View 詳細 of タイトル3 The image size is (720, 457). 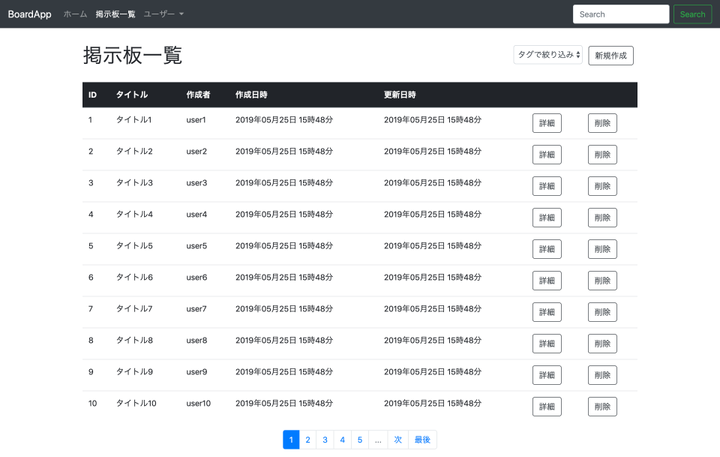pyautogui.click(x=547, y=186)
